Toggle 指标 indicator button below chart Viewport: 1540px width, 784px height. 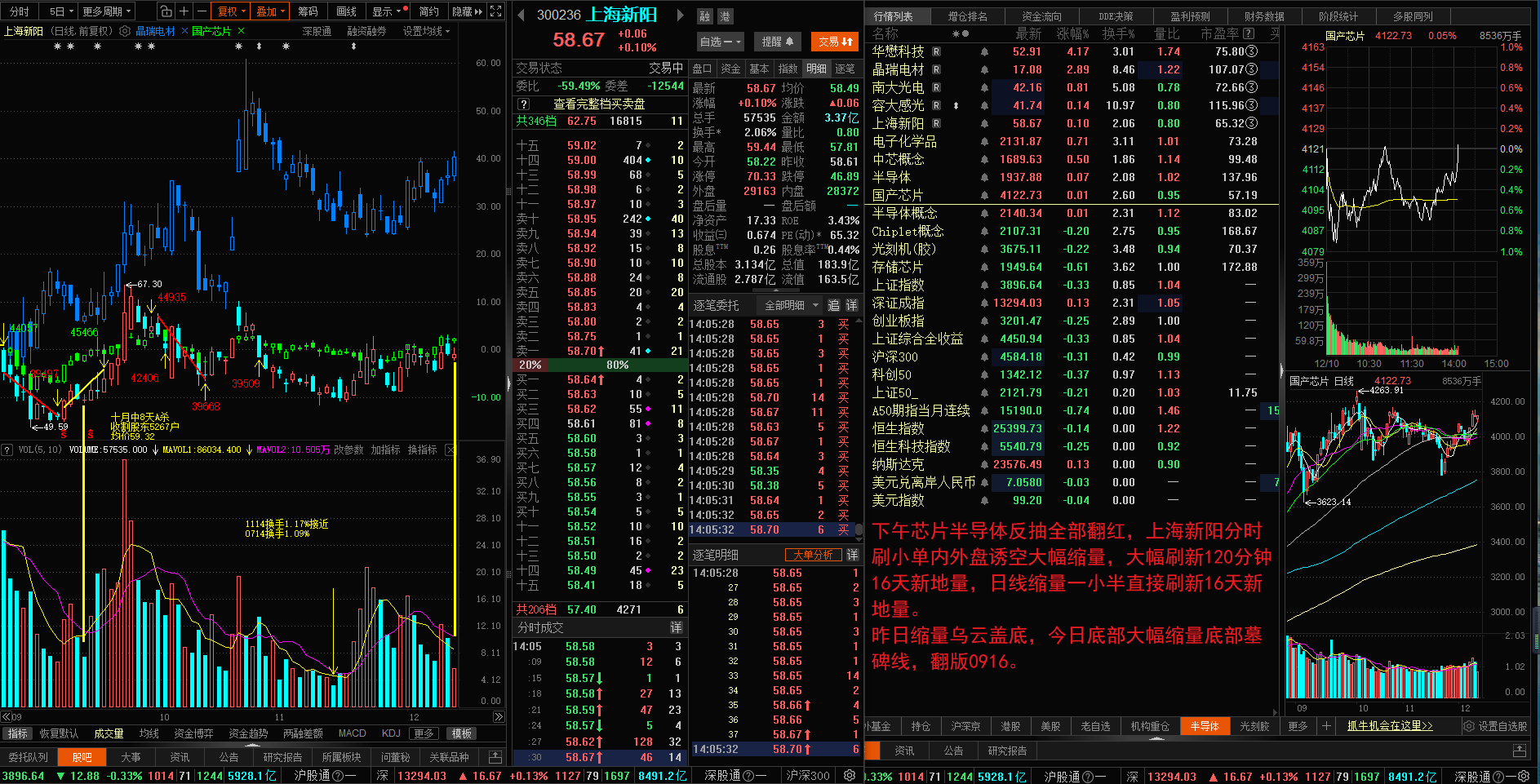point(17,733)
